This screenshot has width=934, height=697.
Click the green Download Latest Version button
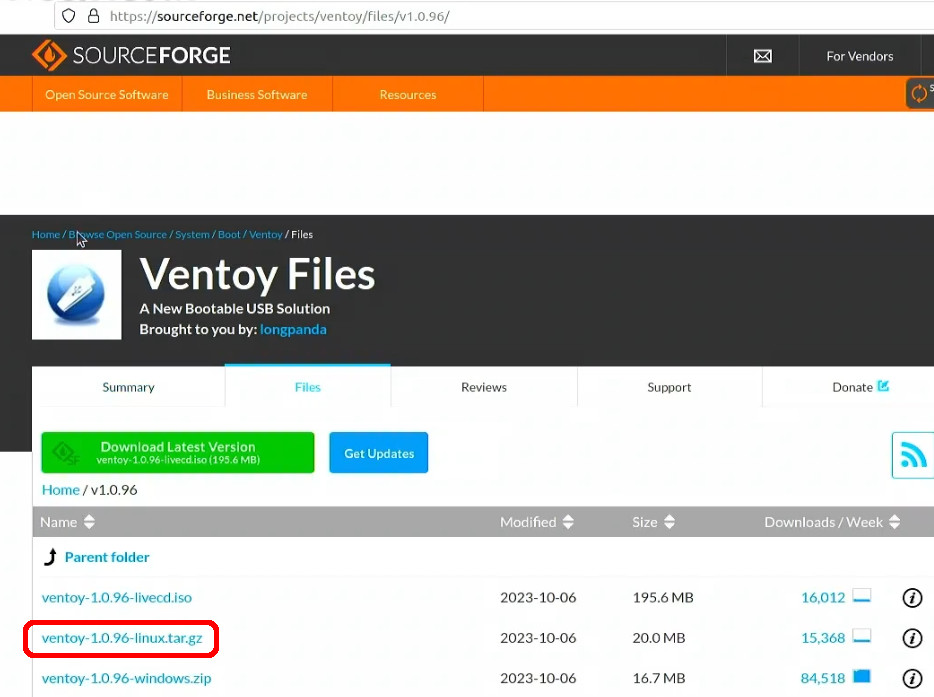[x=178, y=453]
